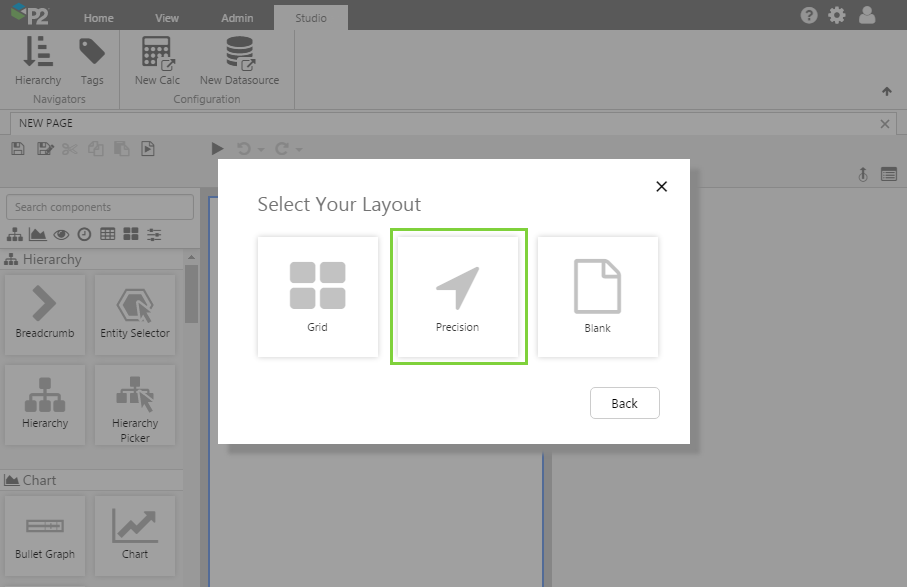Click the Search components field
907x587 pixels.
pyautogui.click(x=99, y=206)
